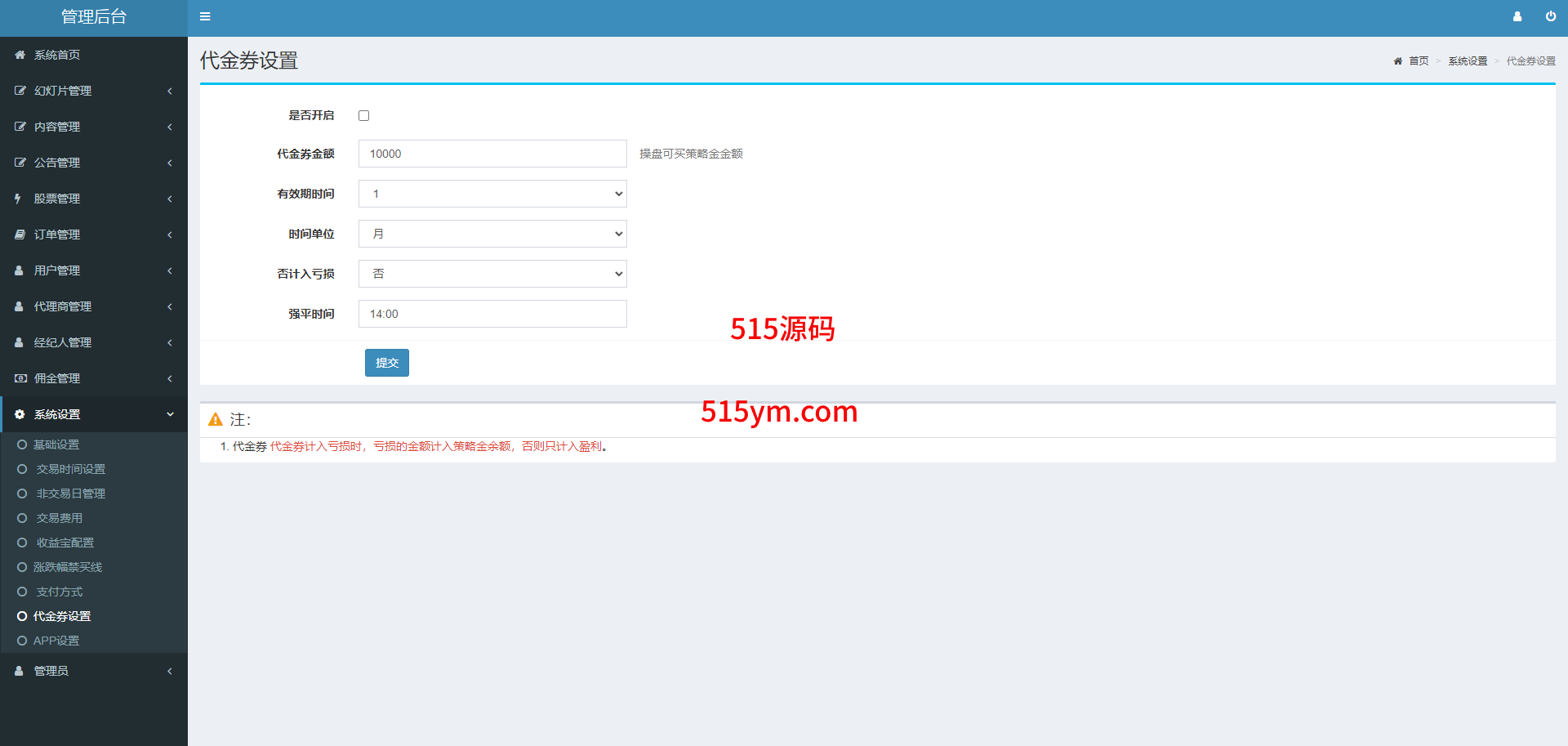Viewport: 1568px width, 746px height.
Task: Click the 强平时间 time field
Action: 492,314
